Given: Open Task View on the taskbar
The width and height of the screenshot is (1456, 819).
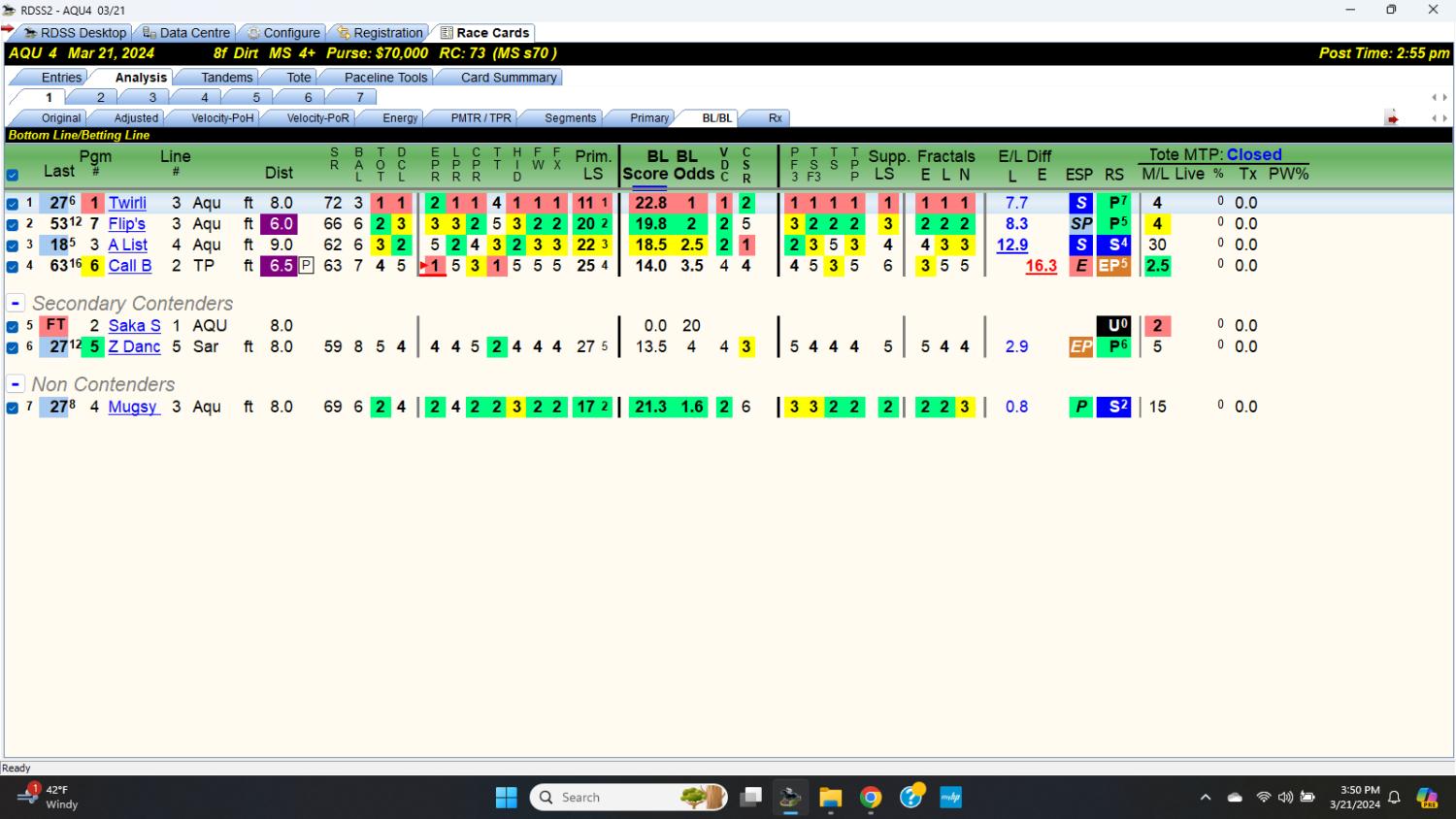Looking at the screenshot, I should [750, 798].
